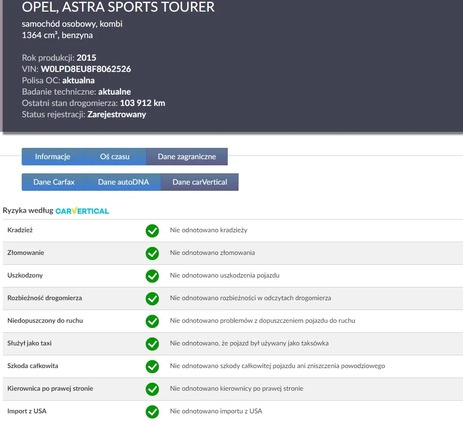Click text Nie odnotowano złomowania
The height and width of the screenshot is (422, 463).
tap(212, 253)
